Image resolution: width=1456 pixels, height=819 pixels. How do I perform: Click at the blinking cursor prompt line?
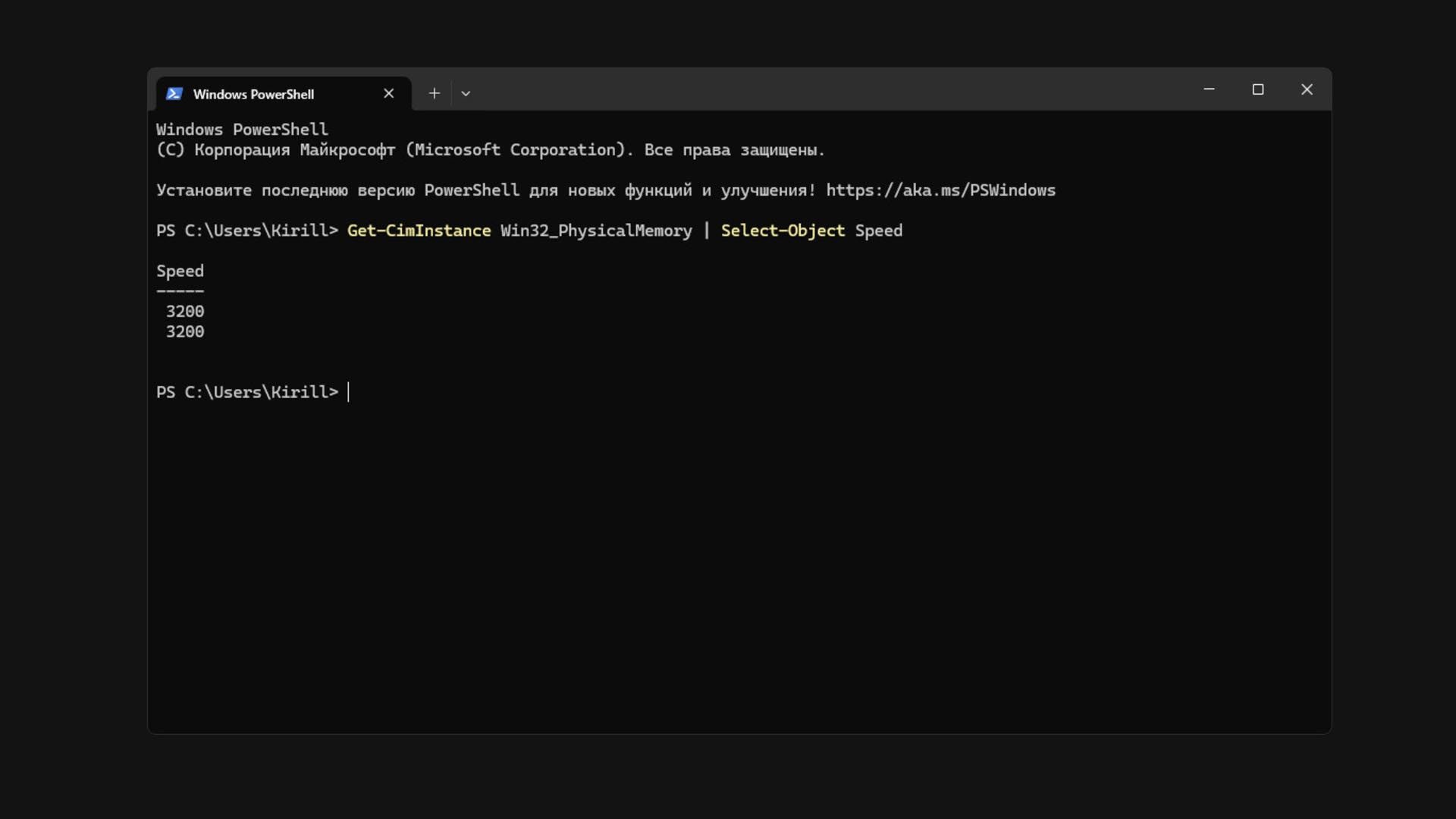[349, 392]
